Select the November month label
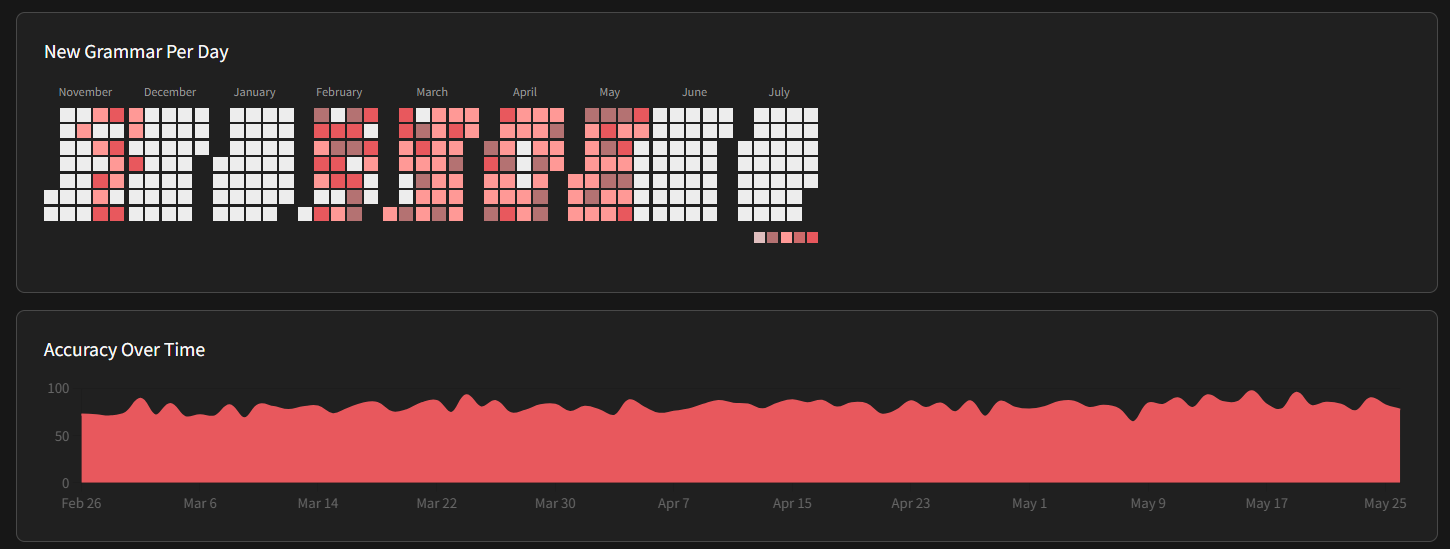Viewport: 1450px width, 549px height. [x=85, y=92]
